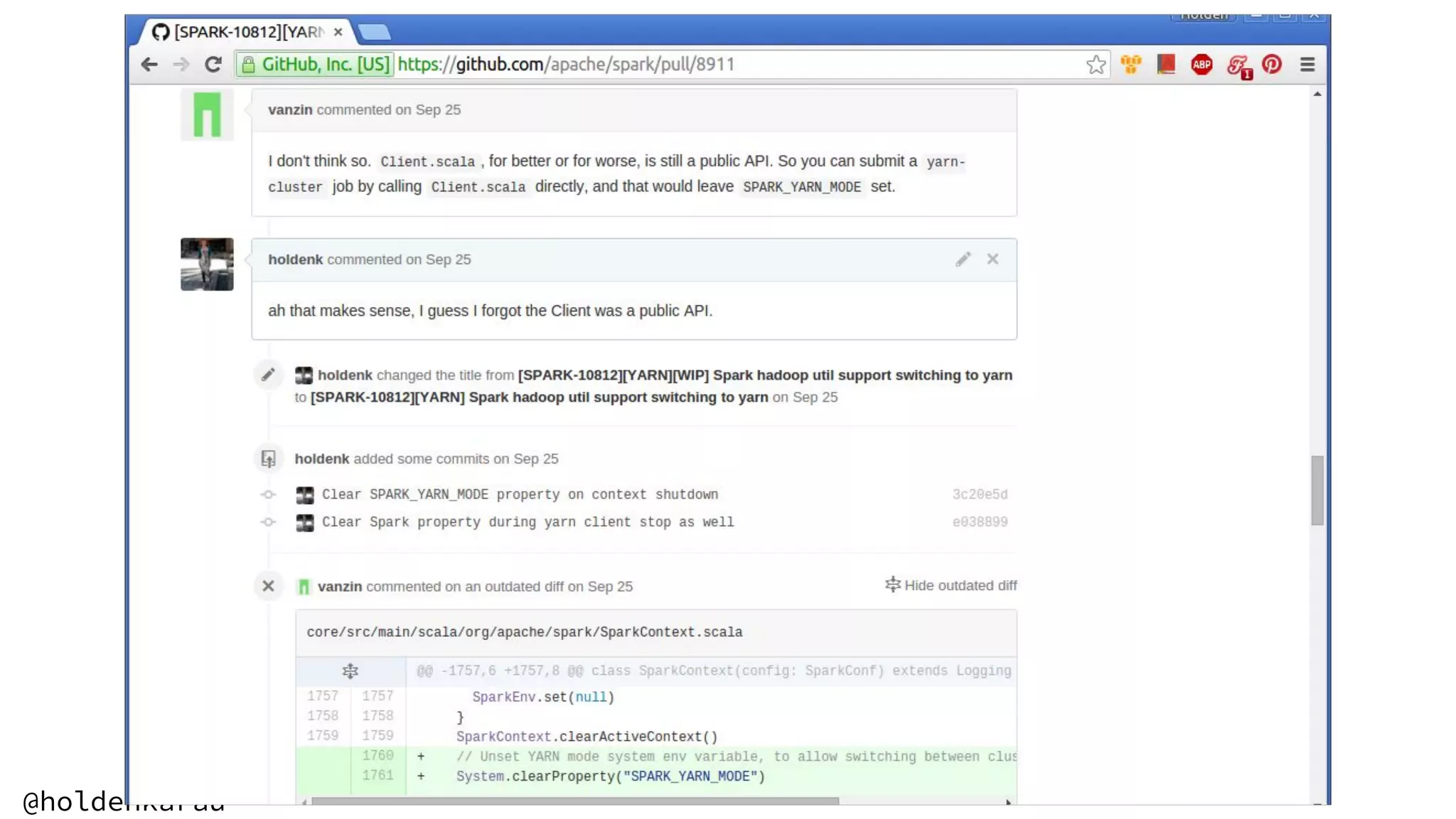Click holdenk's avatar thumbnail
The image size is (1456, 819).
207,264
